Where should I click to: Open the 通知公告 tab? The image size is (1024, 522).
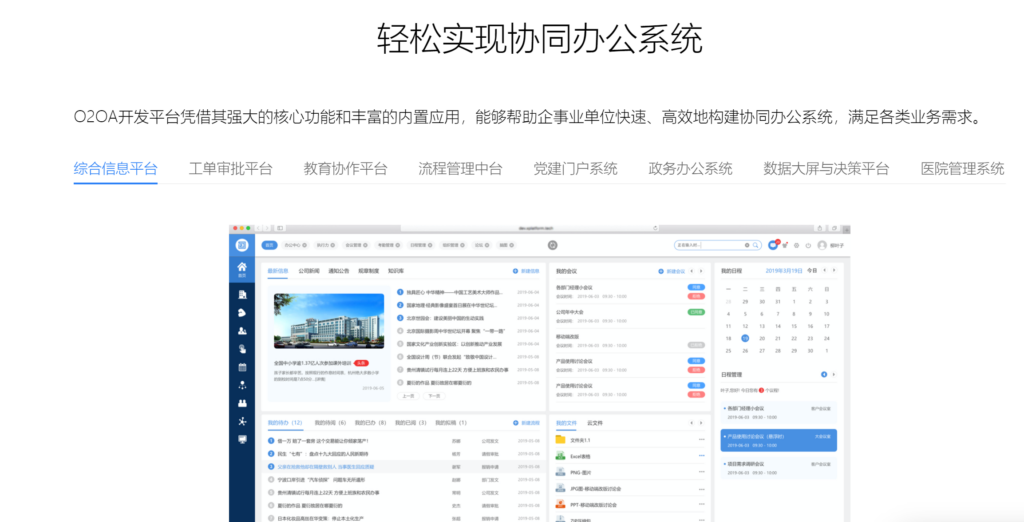[x=338, y=270]
